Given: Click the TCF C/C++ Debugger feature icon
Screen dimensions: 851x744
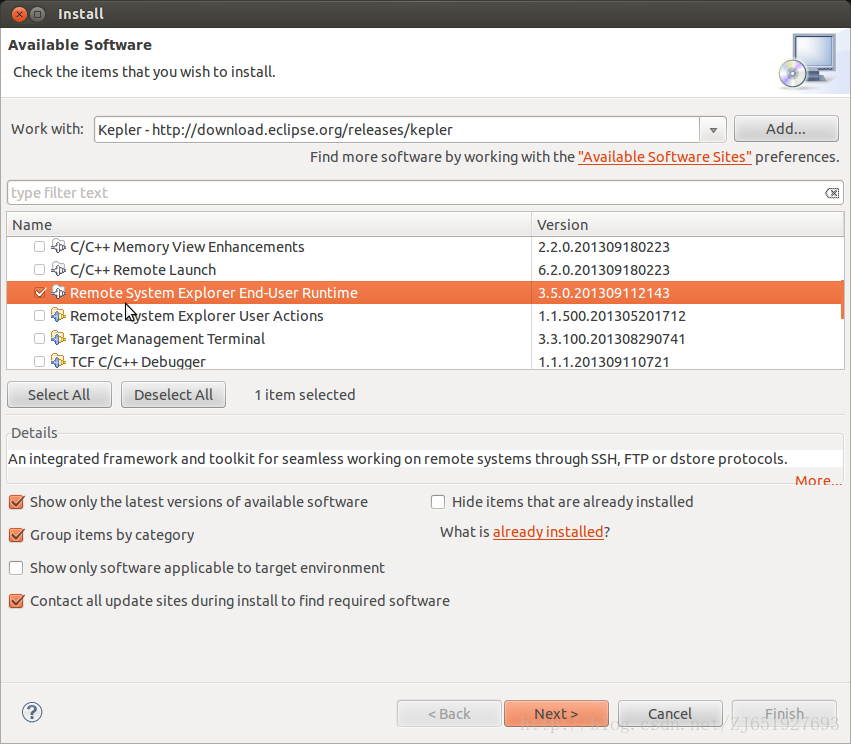Looking at the screenshot, I should [58, 361].
